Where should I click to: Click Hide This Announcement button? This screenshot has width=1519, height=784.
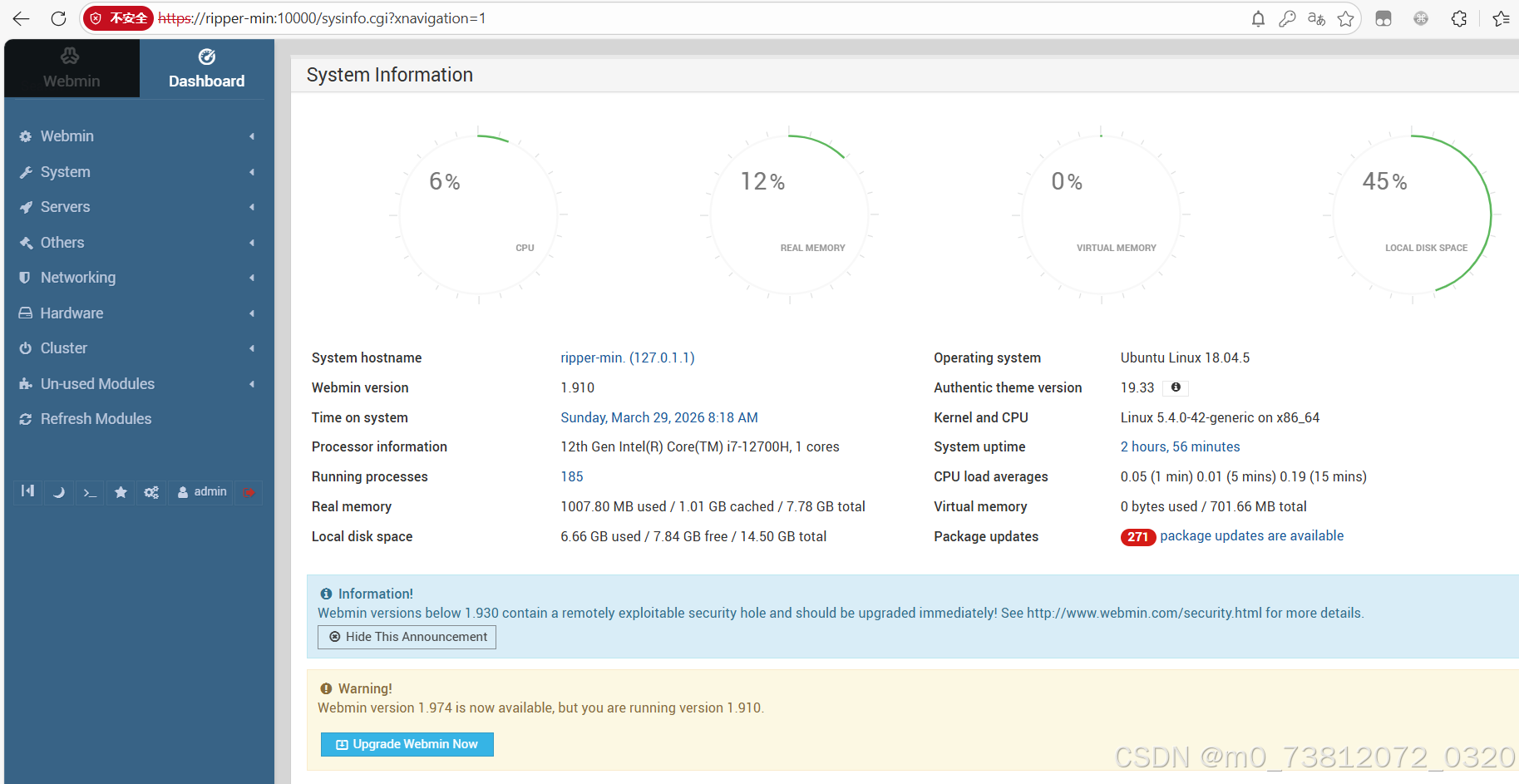pyautogui.click(x=407, y=637)
